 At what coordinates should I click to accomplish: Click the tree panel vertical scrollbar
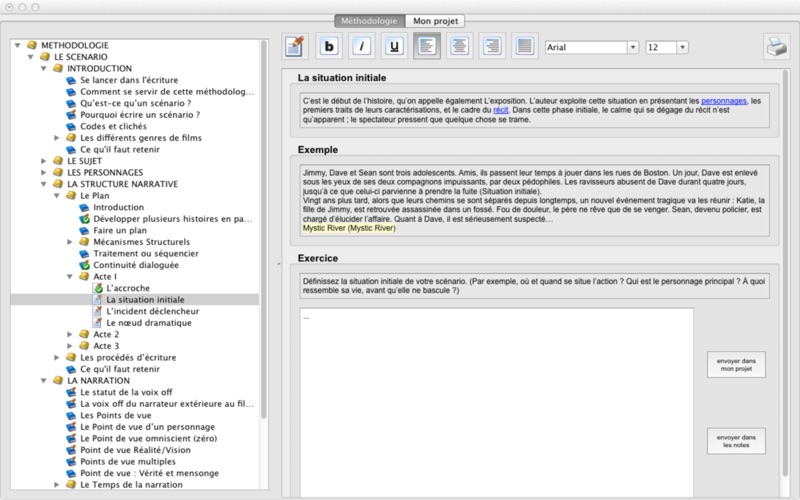(264, 230)
